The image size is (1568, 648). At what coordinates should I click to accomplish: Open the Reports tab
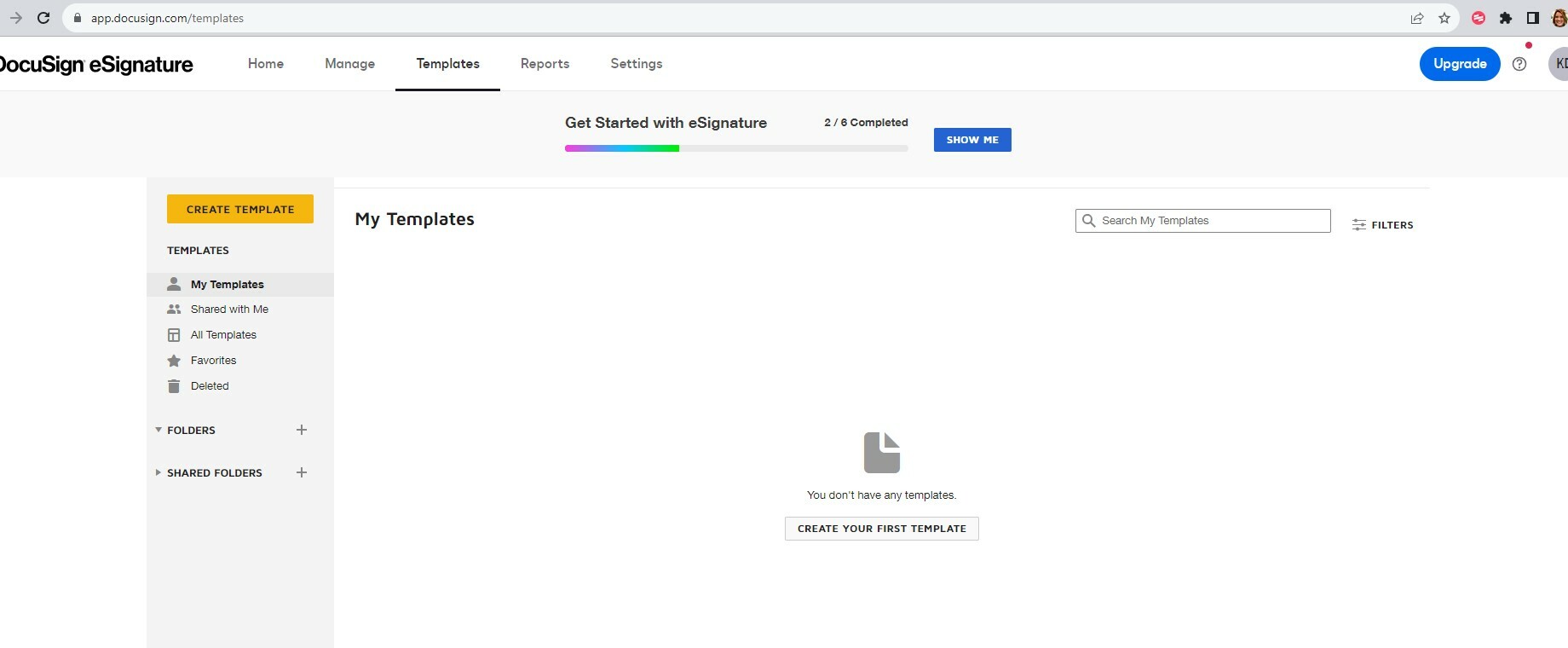click(545, 64)
